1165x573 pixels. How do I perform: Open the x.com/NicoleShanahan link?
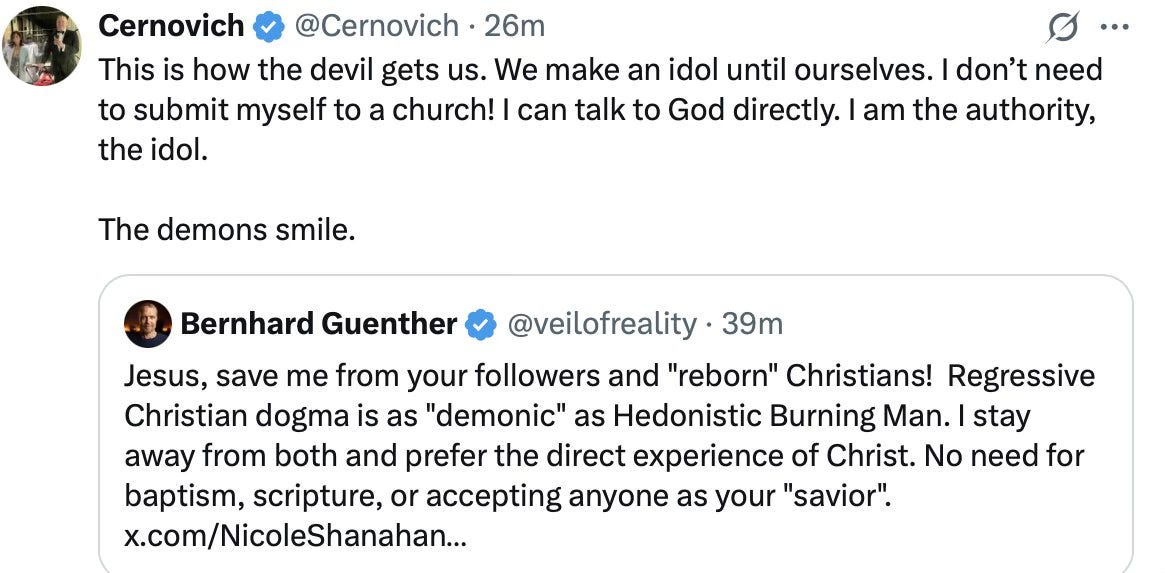pyautogui.click(x=295, y=536)
